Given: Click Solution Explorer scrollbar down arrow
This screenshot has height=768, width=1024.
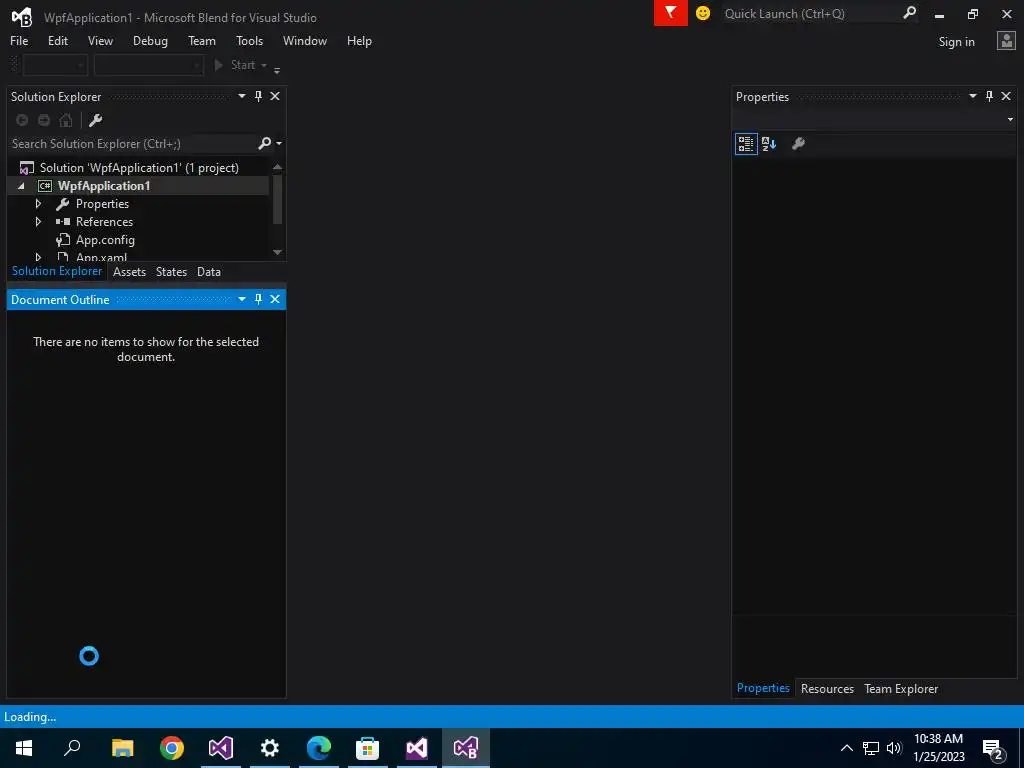Looking at the screenshot, I should pos(278,252).
